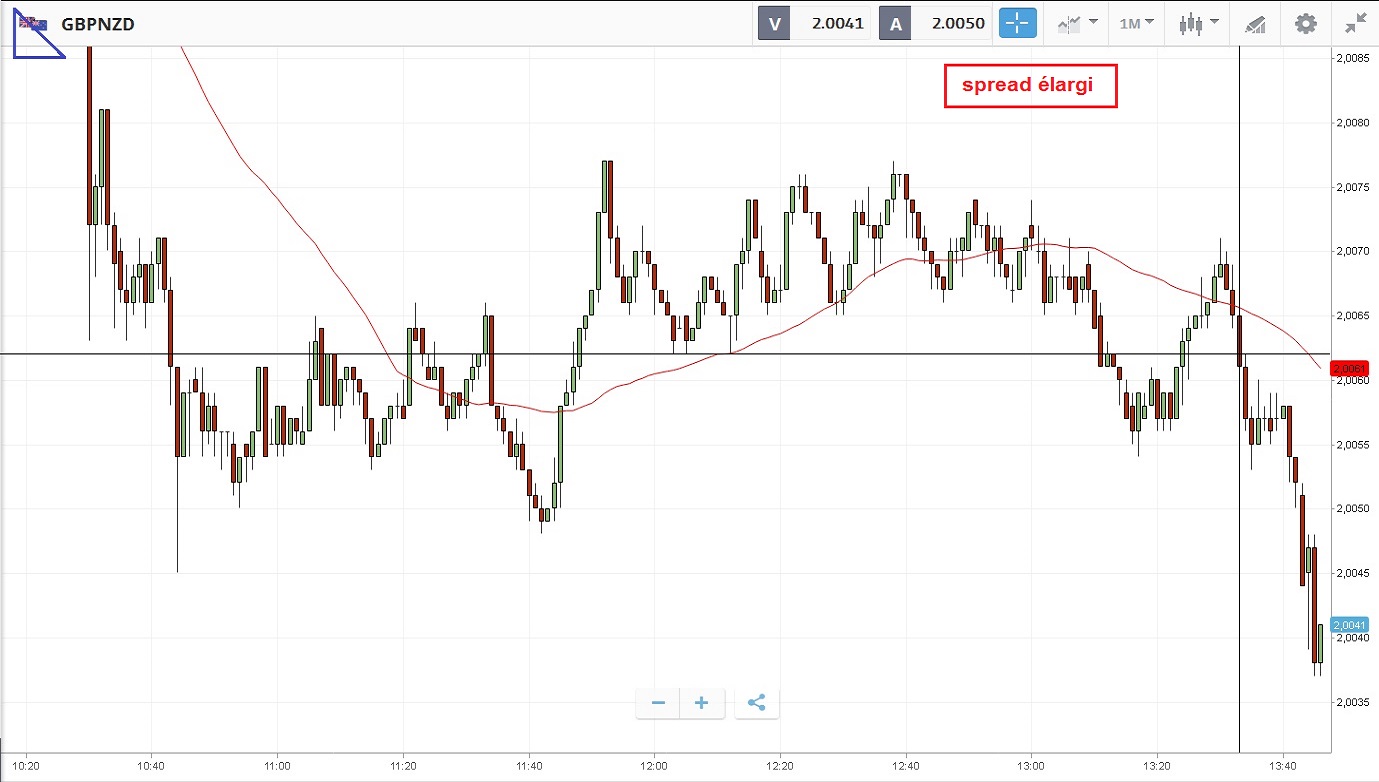The image size is (1379, 782).
Task: Click the 2,0070 price axis label
Action: pos(1353,252)
